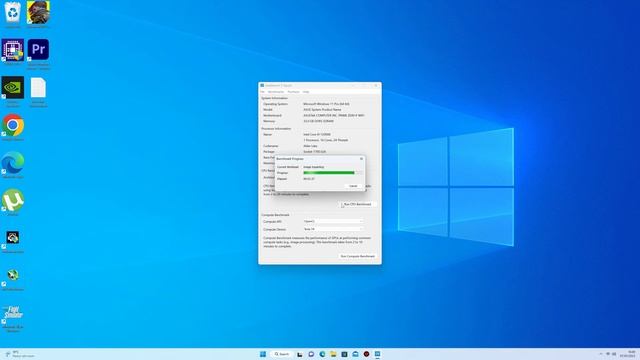Click the taskbar Search box
This screenshot has height=360, width=640.
282,354
